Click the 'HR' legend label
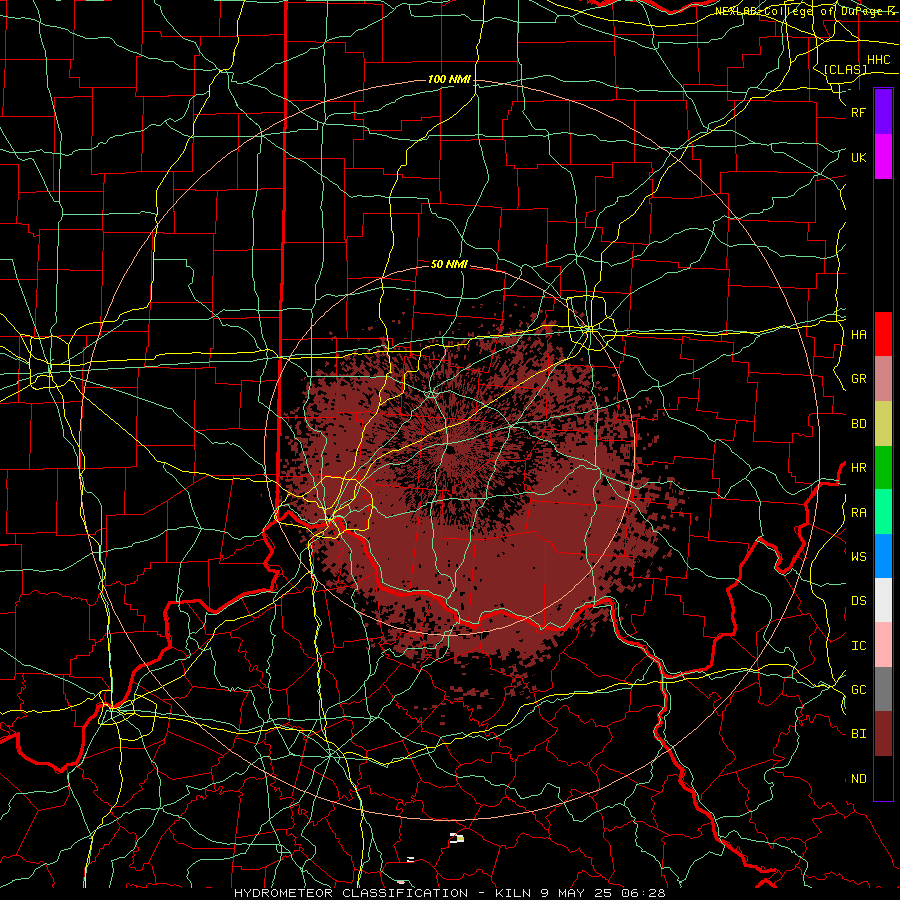Screen dimensions: 900x900 (x=859, y=468)
